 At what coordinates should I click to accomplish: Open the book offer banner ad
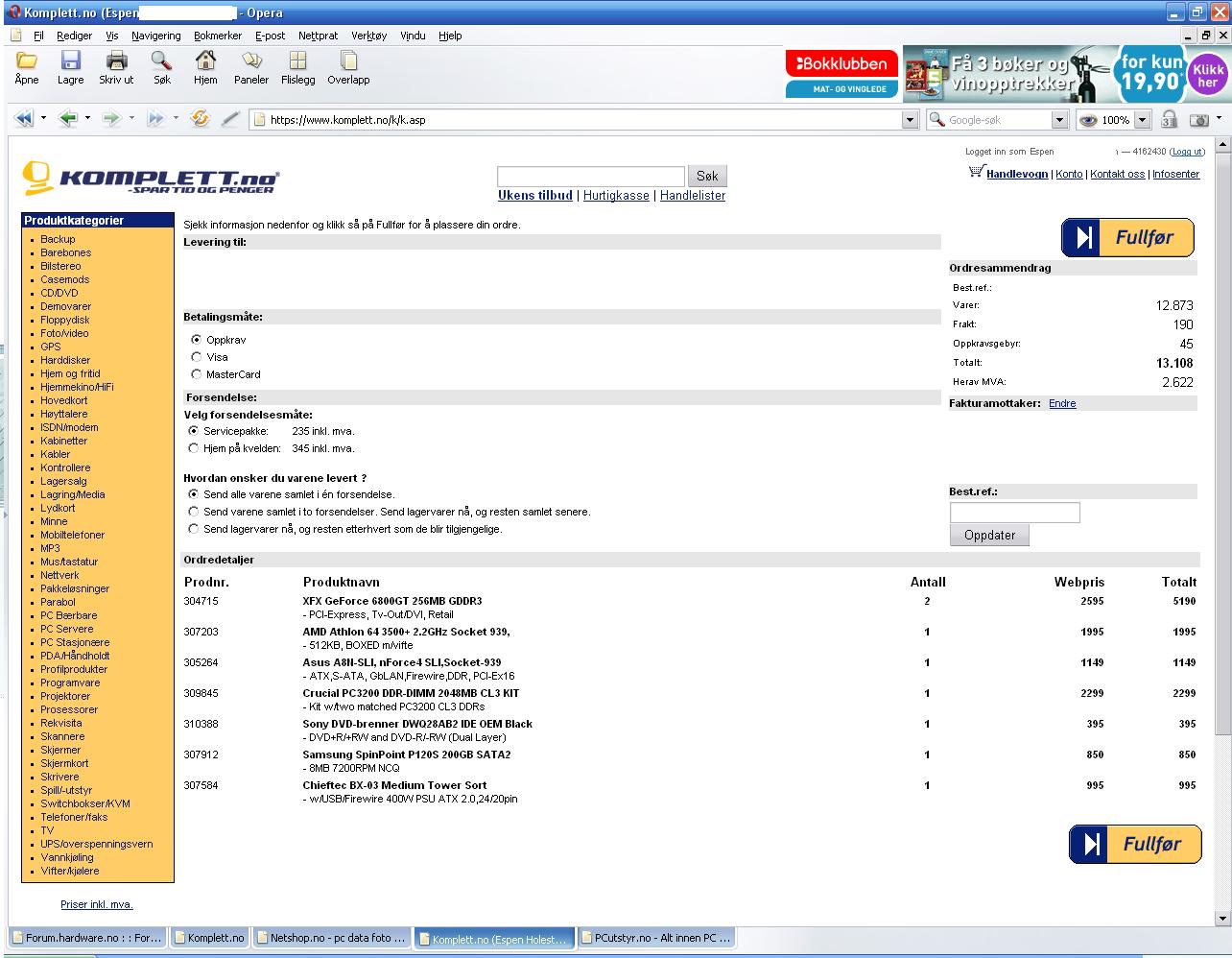pos(1066,74)
